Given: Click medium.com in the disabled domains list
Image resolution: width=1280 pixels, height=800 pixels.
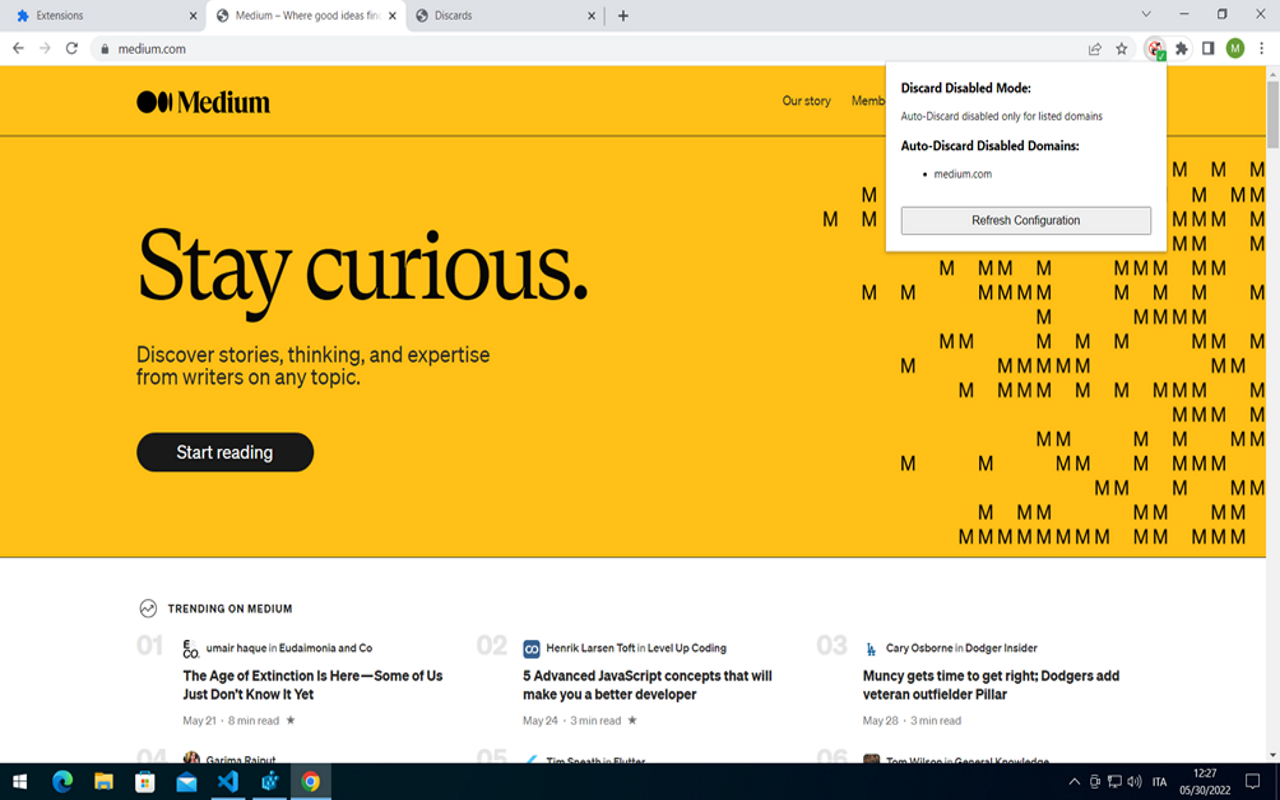Looking at the screenshot, I should point(963,174).
